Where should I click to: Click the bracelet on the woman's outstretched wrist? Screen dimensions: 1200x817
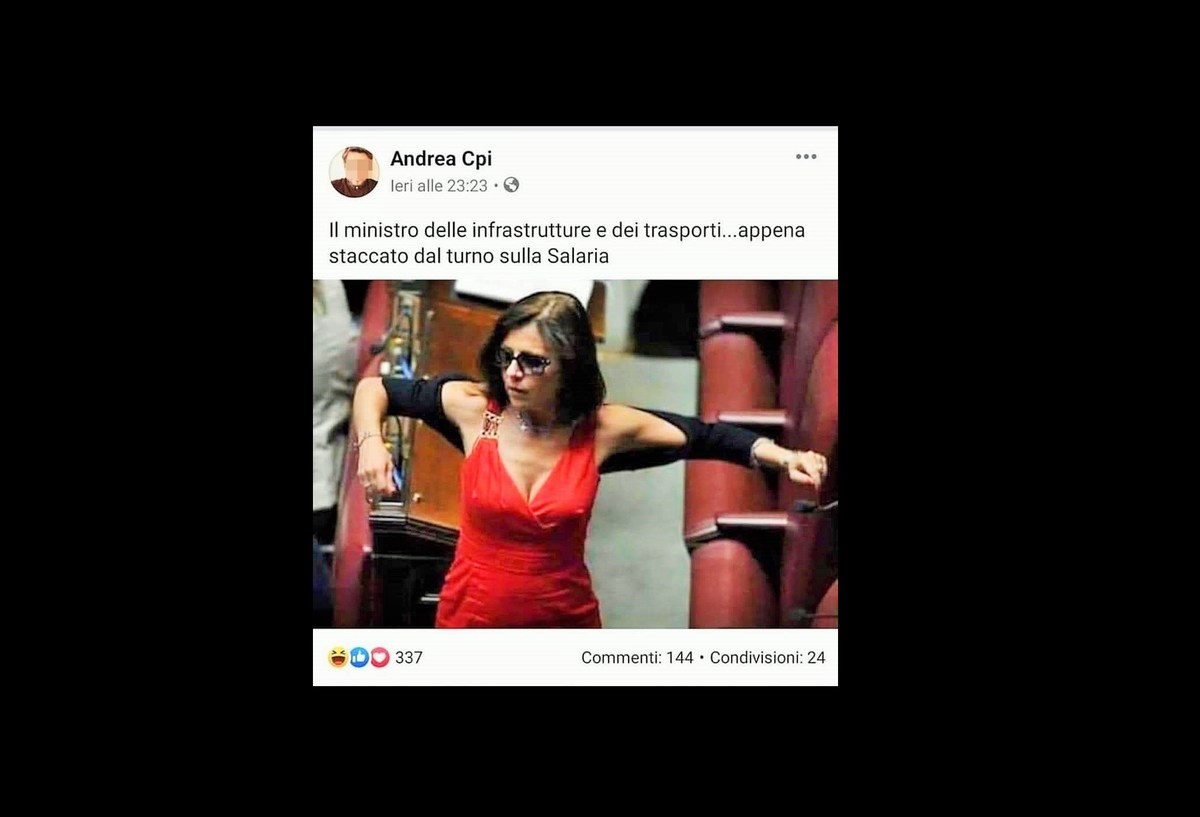click(x=763, y=452)
